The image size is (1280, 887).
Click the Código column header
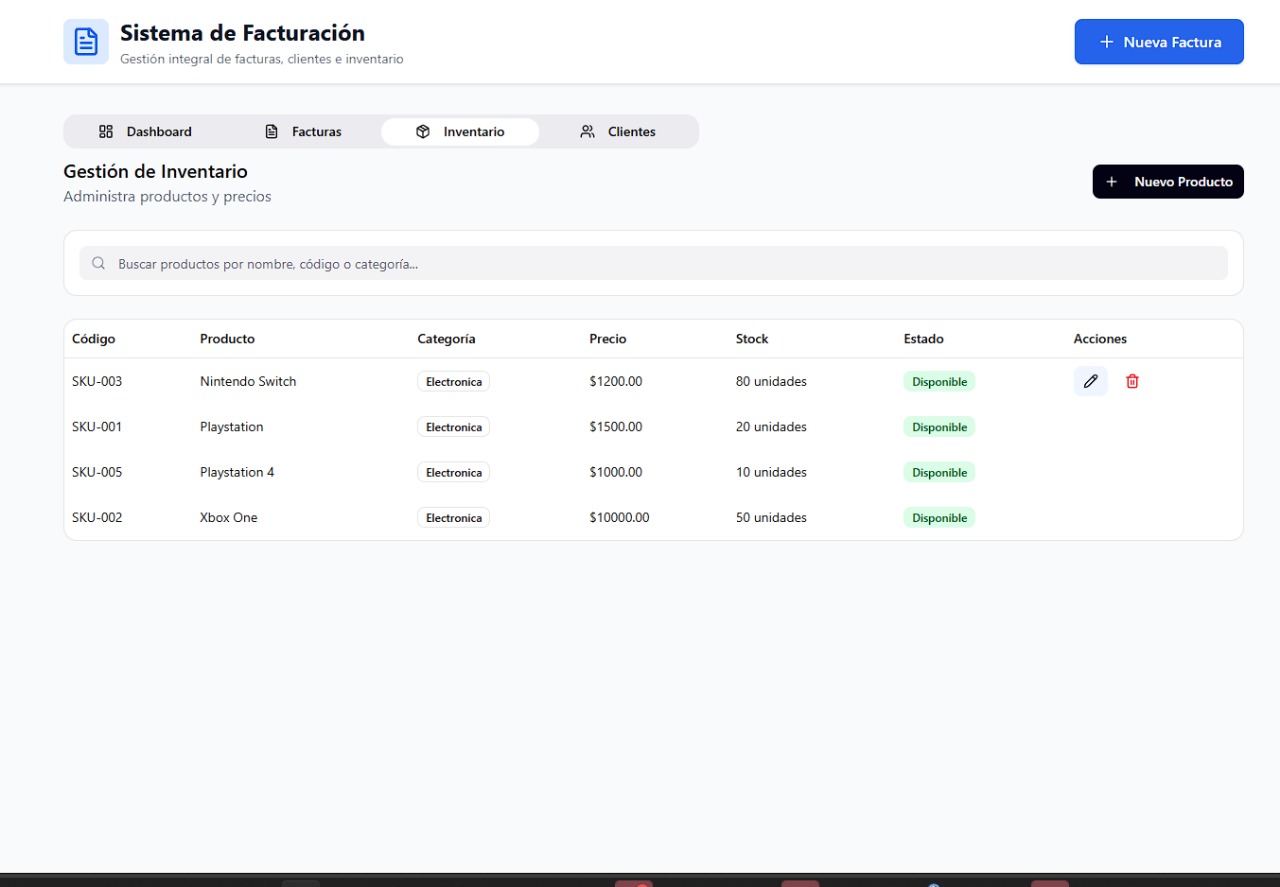(94, 339)
